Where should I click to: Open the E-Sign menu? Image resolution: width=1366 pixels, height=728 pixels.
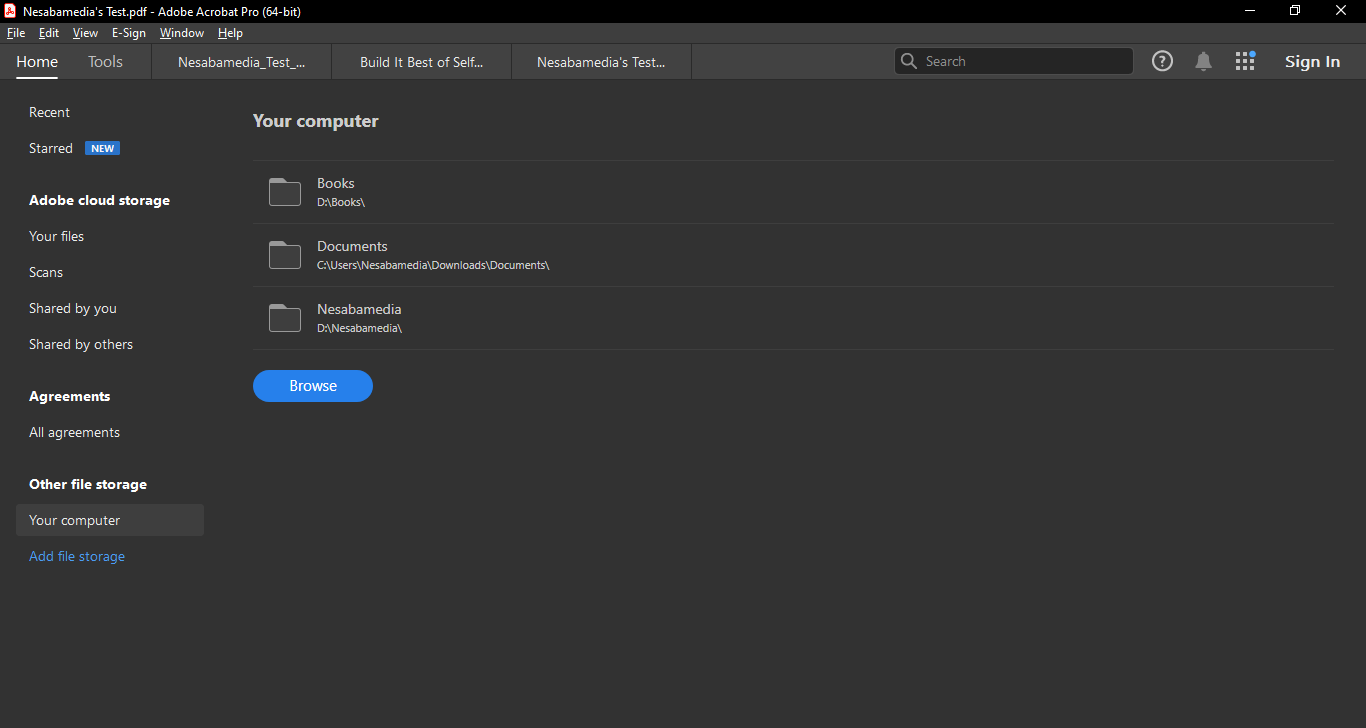[128, 33]
